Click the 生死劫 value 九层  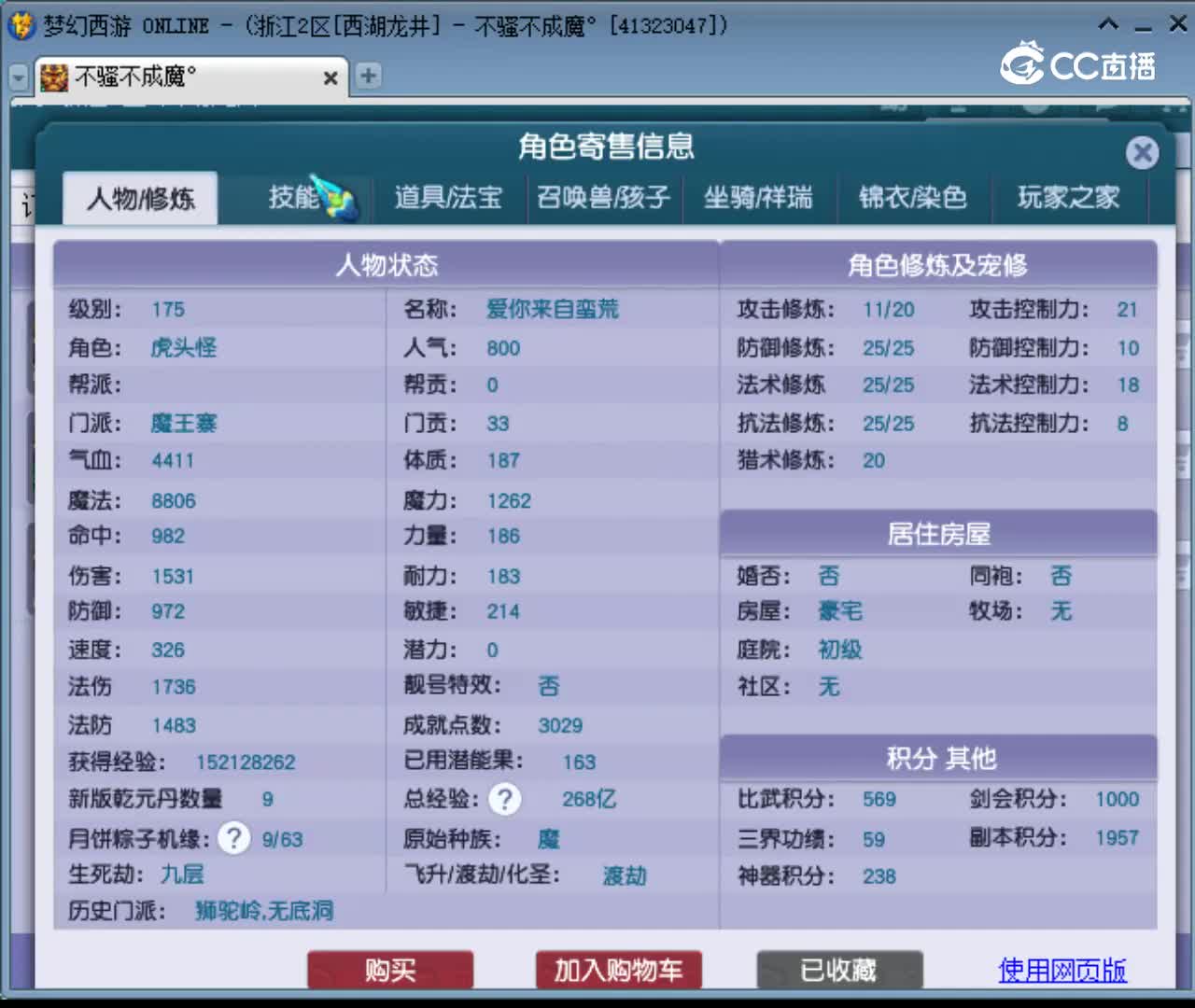[x=182, y=875]
